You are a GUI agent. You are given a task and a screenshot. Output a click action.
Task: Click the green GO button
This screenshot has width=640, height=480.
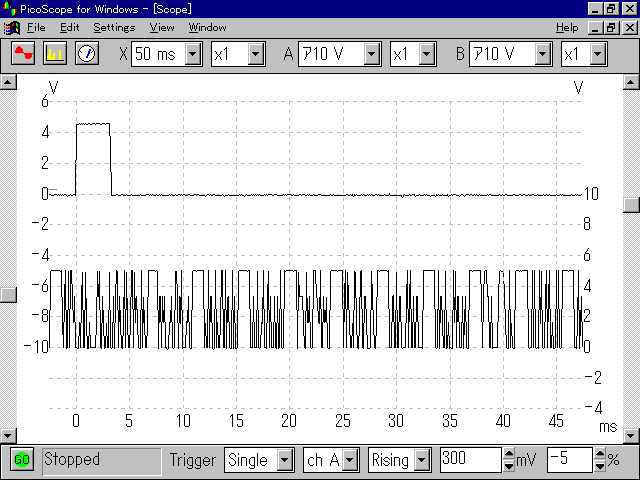point(22,460)
